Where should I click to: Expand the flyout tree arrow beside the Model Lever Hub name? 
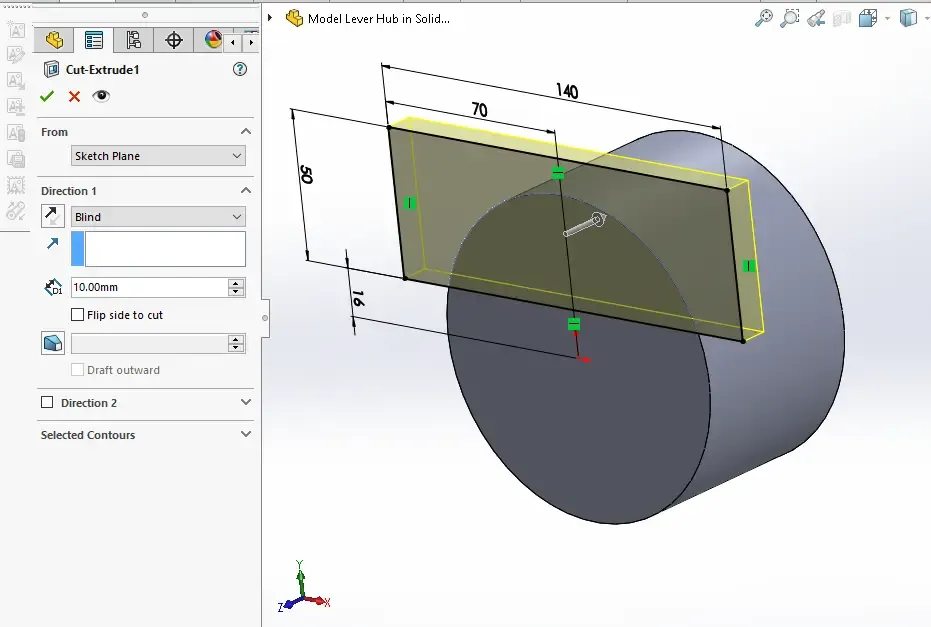270,18
